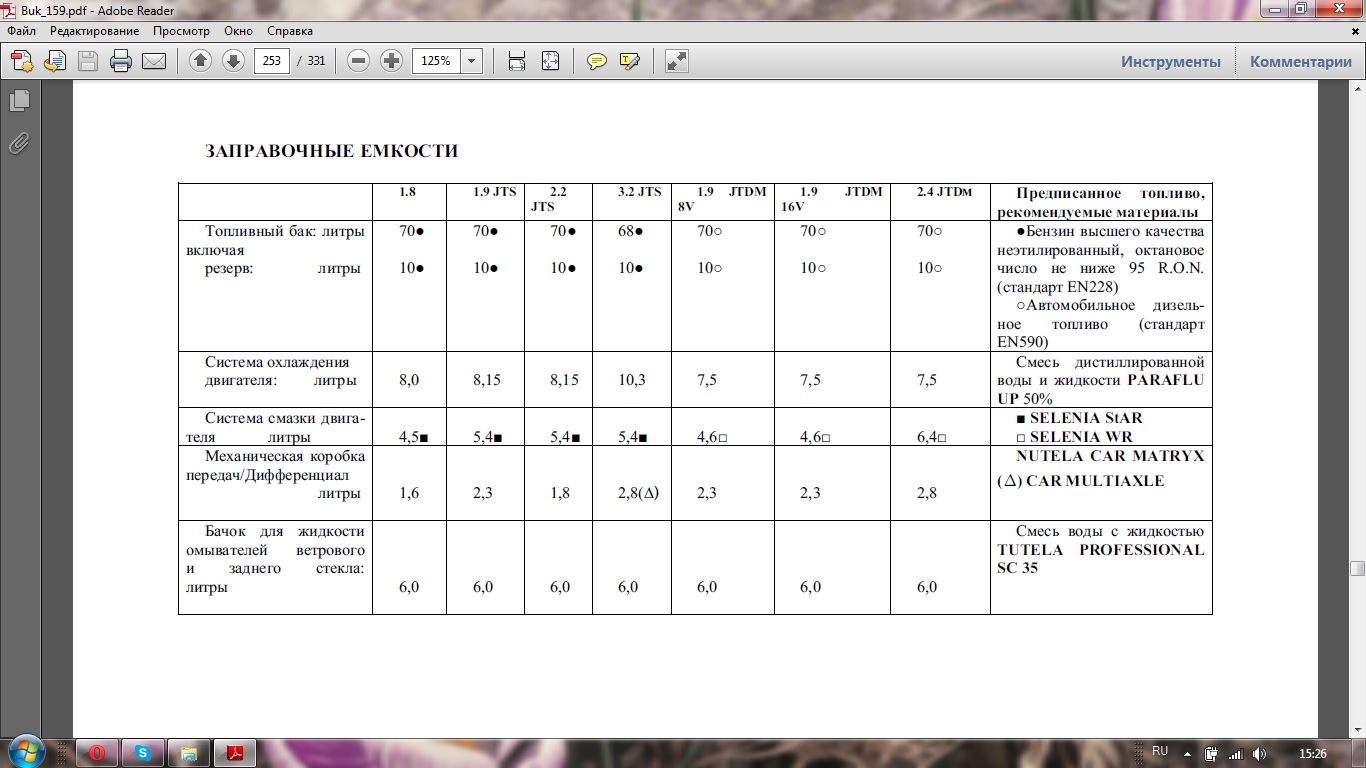Print the document with printer icon
The width and height of the screenshot is (1366, 768).
(x=121, y=61)
